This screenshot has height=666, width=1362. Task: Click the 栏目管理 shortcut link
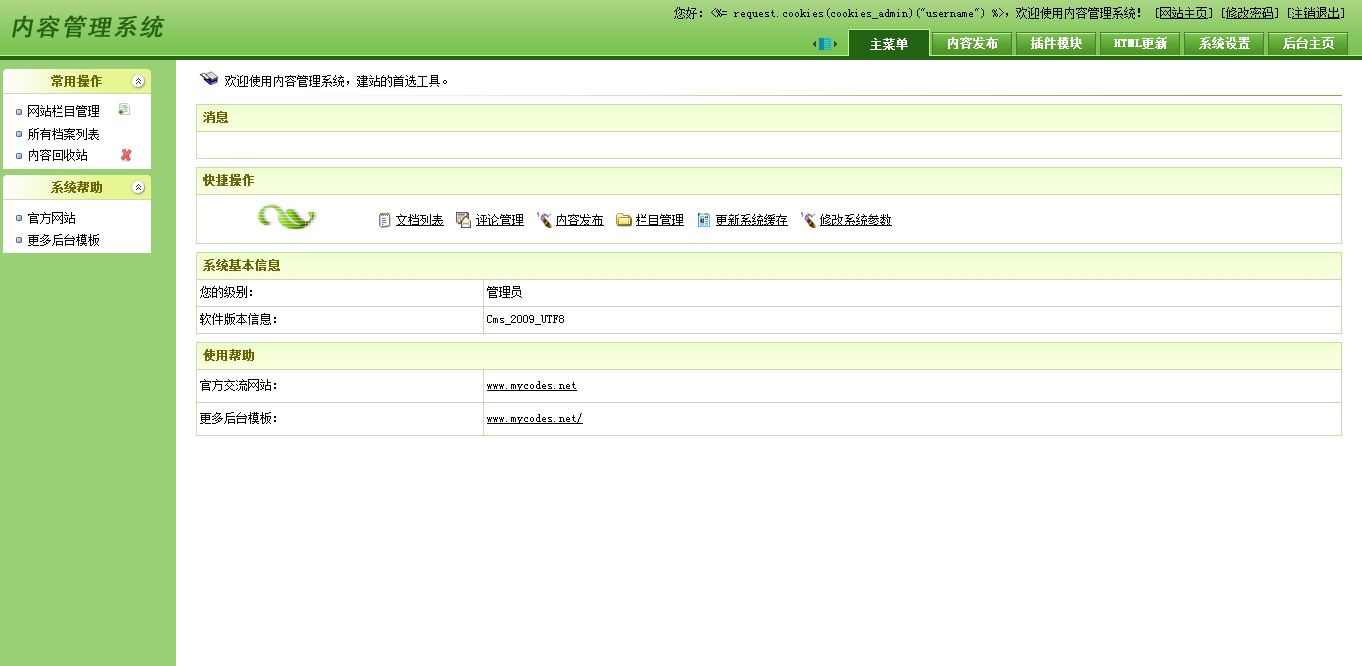[660, 220]
